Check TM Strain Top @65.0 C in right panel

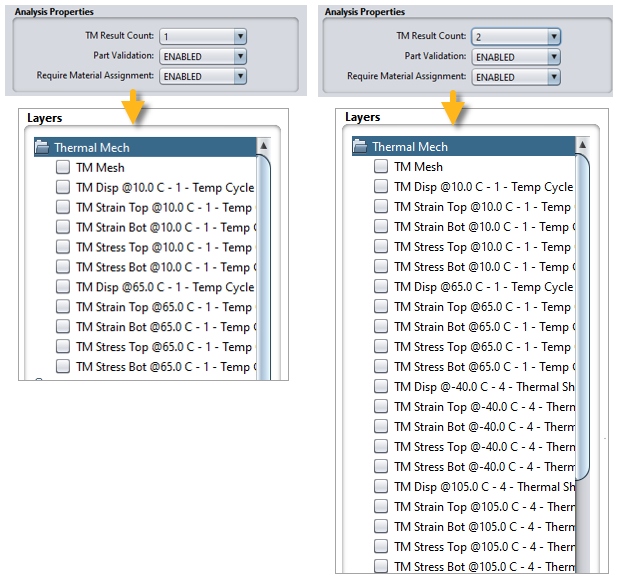pos(381,306)
